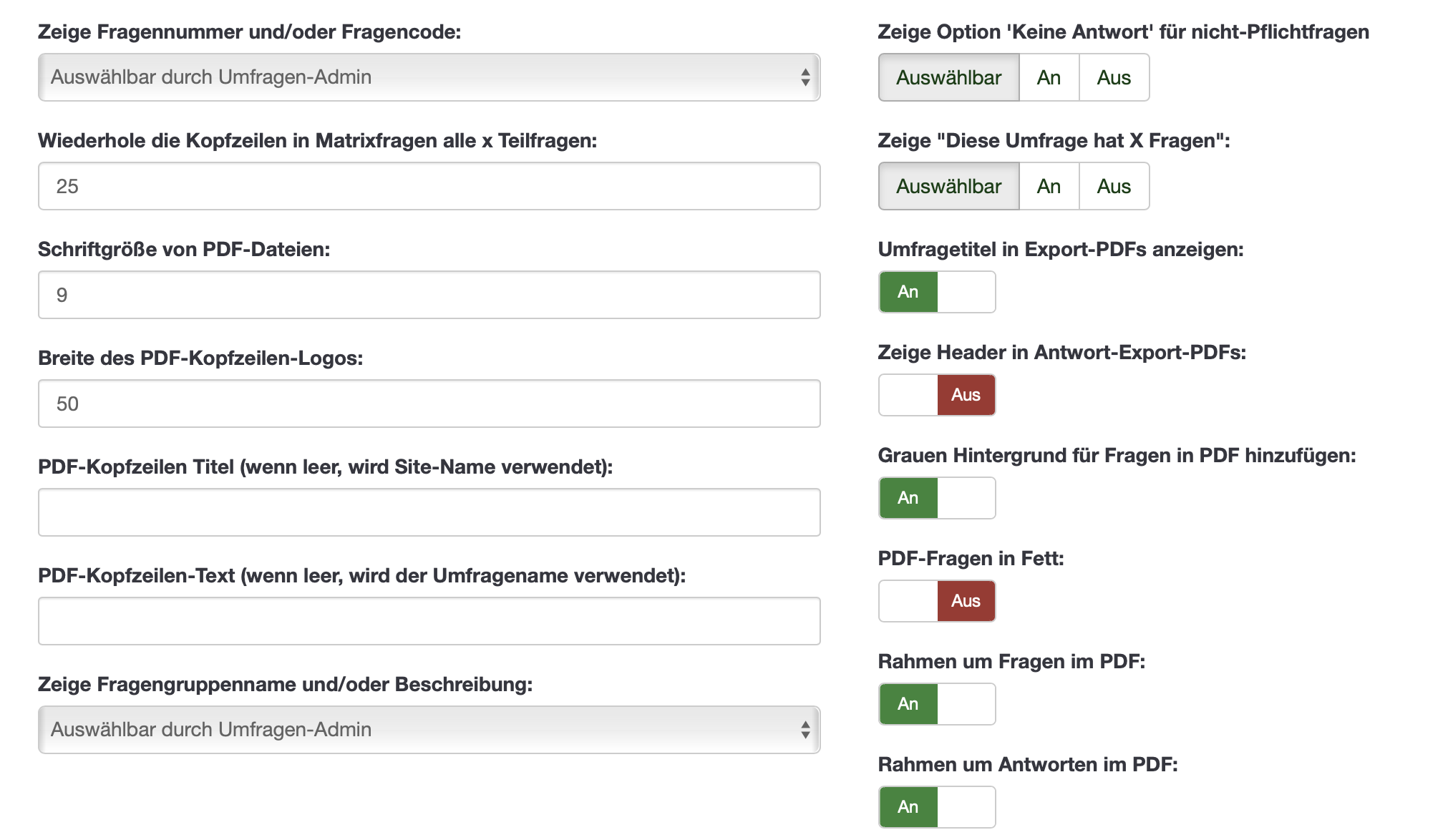Viewport: 1453px width, 840px height.
Task: Select 'Aus' for the 'Keine Antwort' option
Action: click(1114, 77)
